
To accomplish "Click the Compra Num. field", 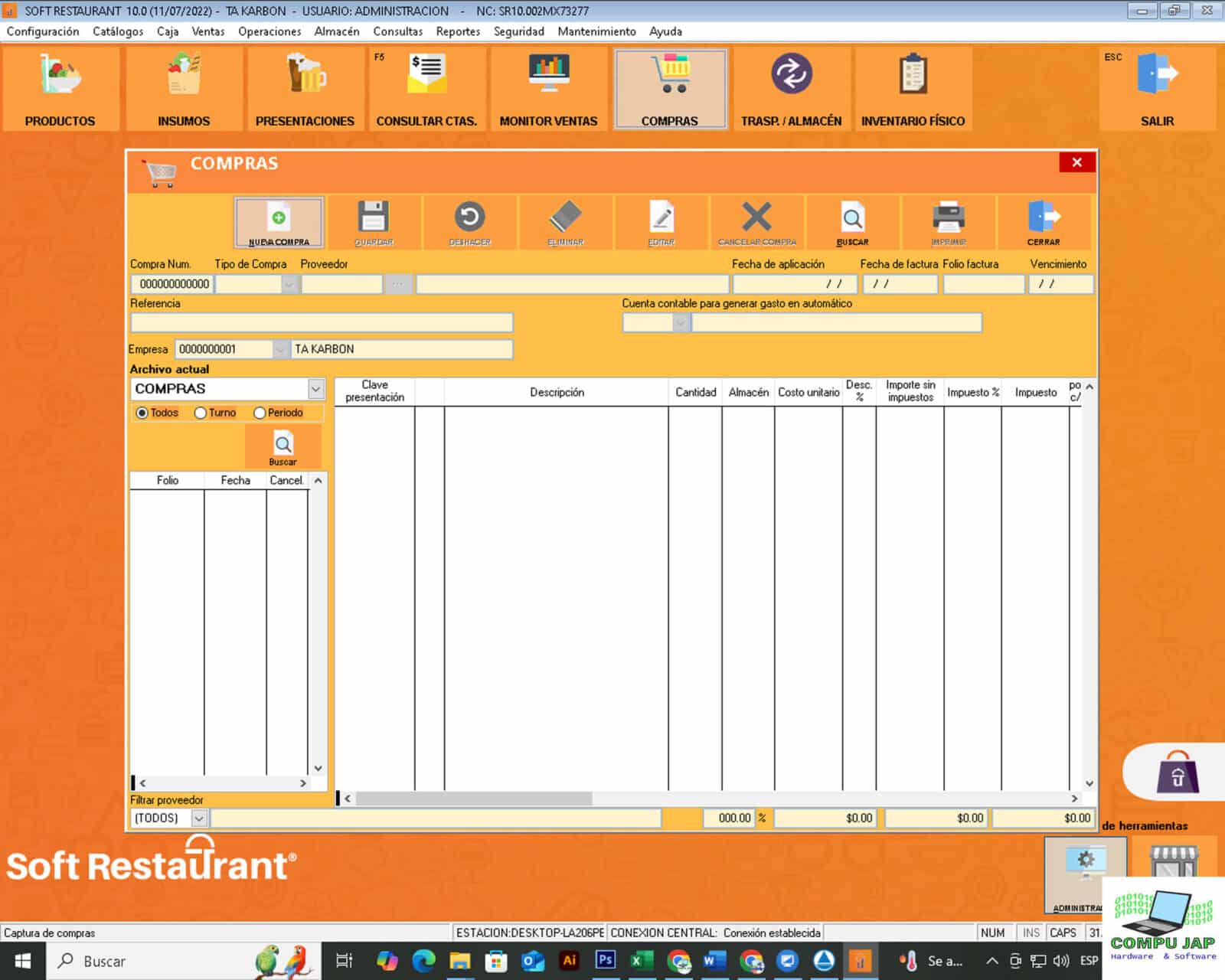I will (172, 284).
